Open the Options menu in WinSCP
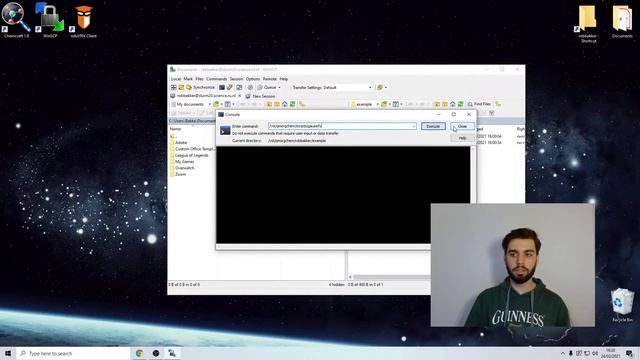The height and width of the screenshot is (360, 640). [253, 79]
